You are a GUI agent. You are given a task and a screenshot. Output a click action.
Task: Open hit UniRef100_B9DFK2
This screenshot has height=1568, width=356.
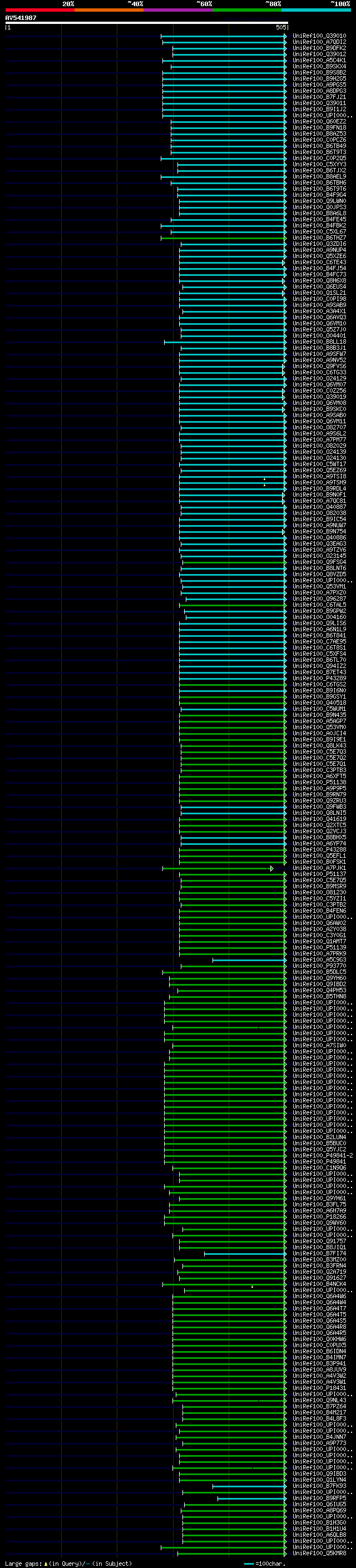[x=319, y=48]
